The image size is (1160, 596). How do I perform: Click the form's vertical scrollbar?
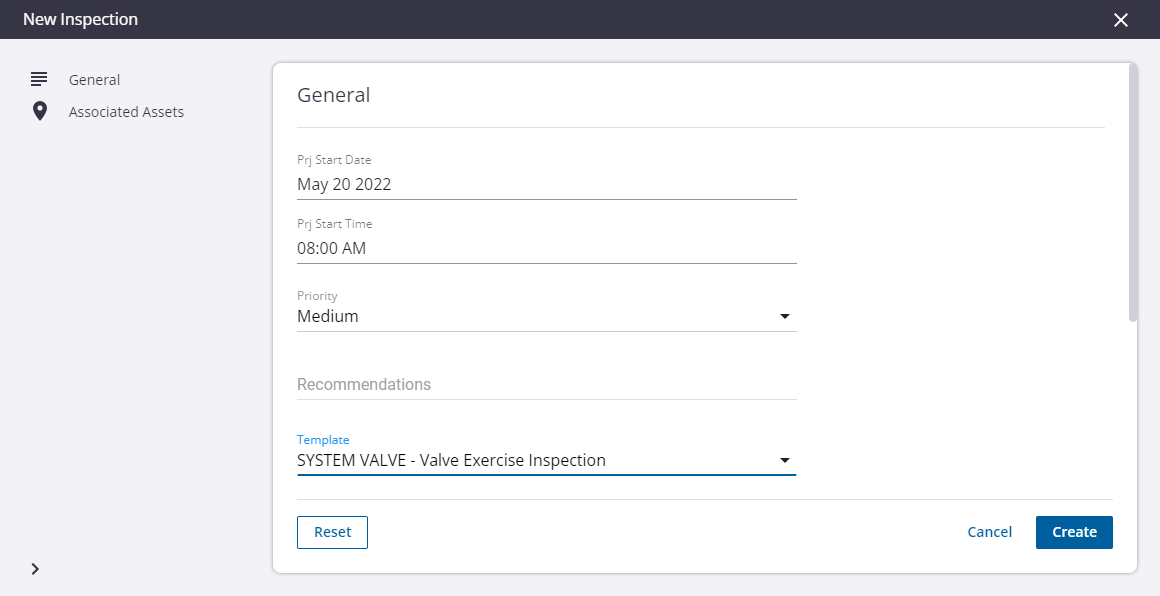coord(1133,192)
